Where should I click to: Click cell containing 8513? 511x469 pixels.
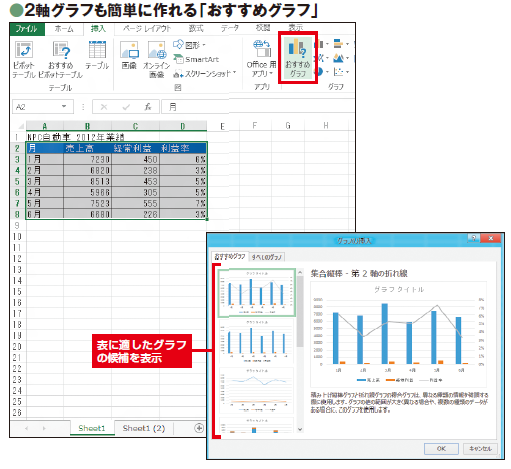click(87, 181)
